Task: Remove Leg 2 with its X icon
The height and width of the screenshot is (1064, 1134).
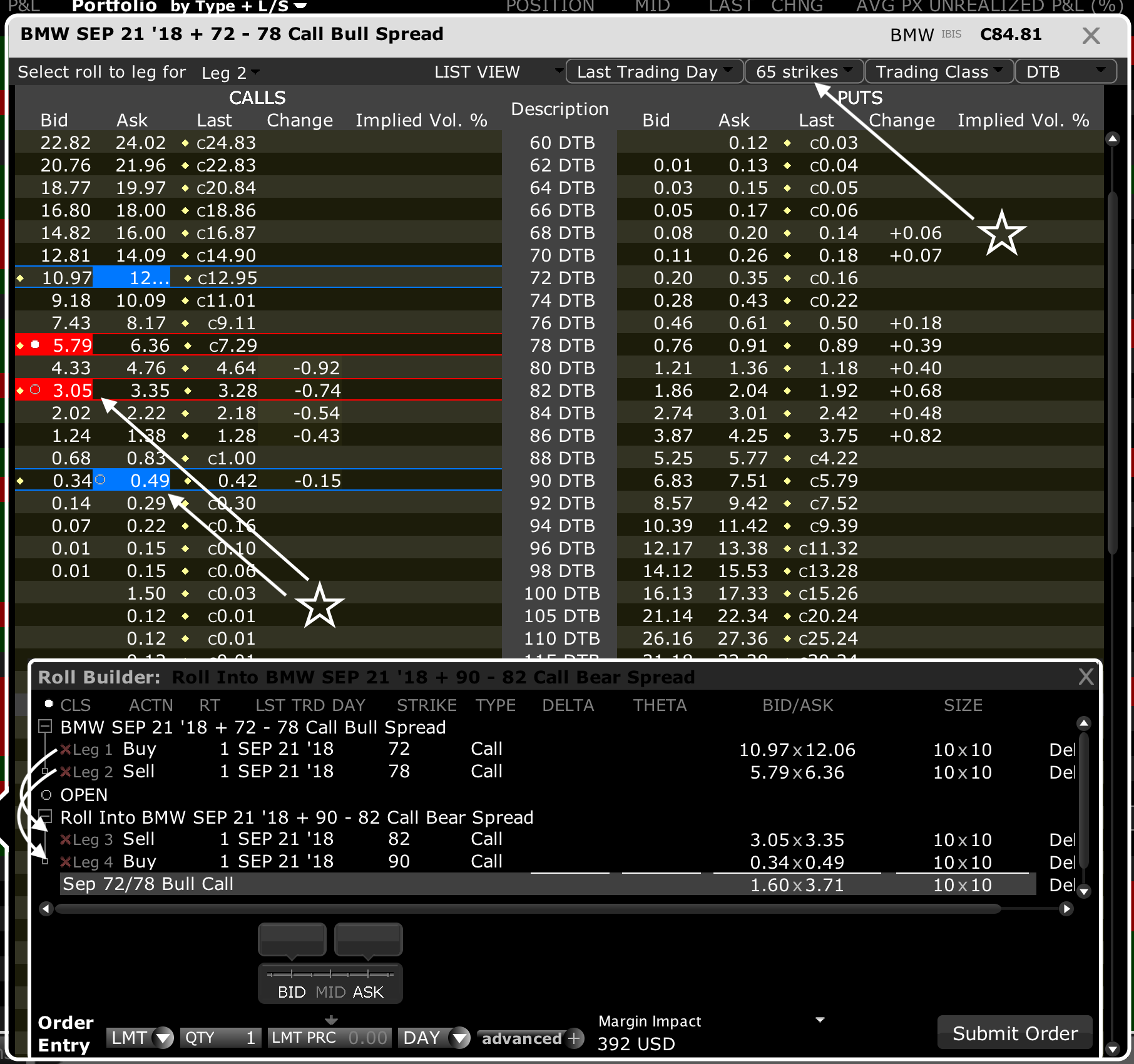Action: tap(66, 772)
